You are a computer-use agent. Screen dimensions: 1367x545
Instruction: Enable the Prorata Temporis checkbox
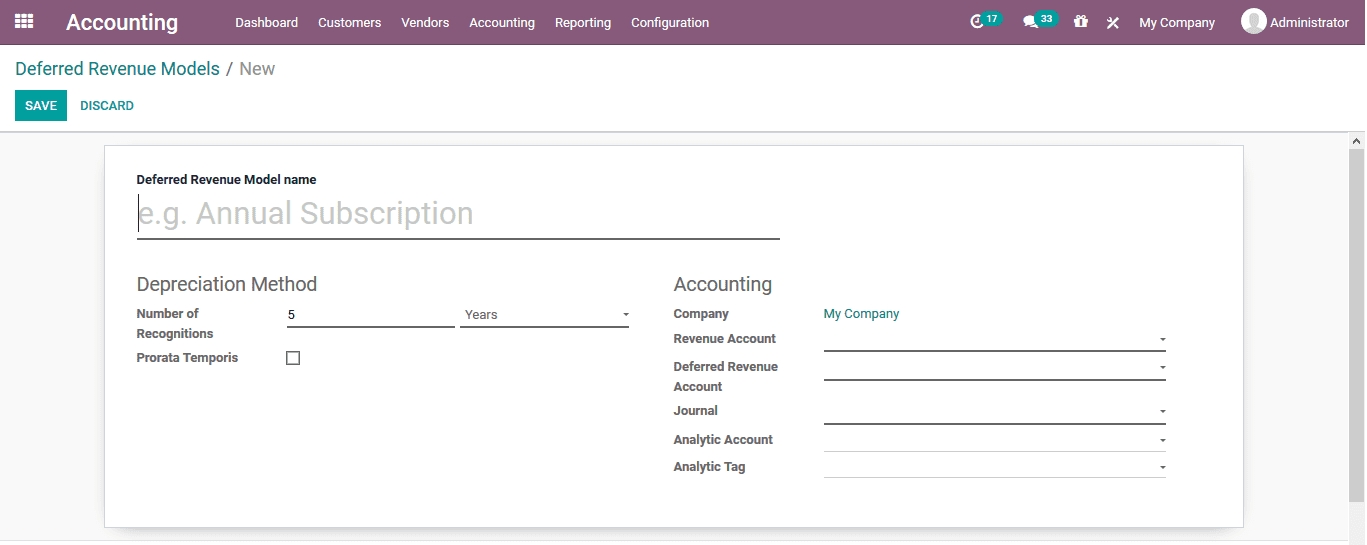tap(293, 358)
